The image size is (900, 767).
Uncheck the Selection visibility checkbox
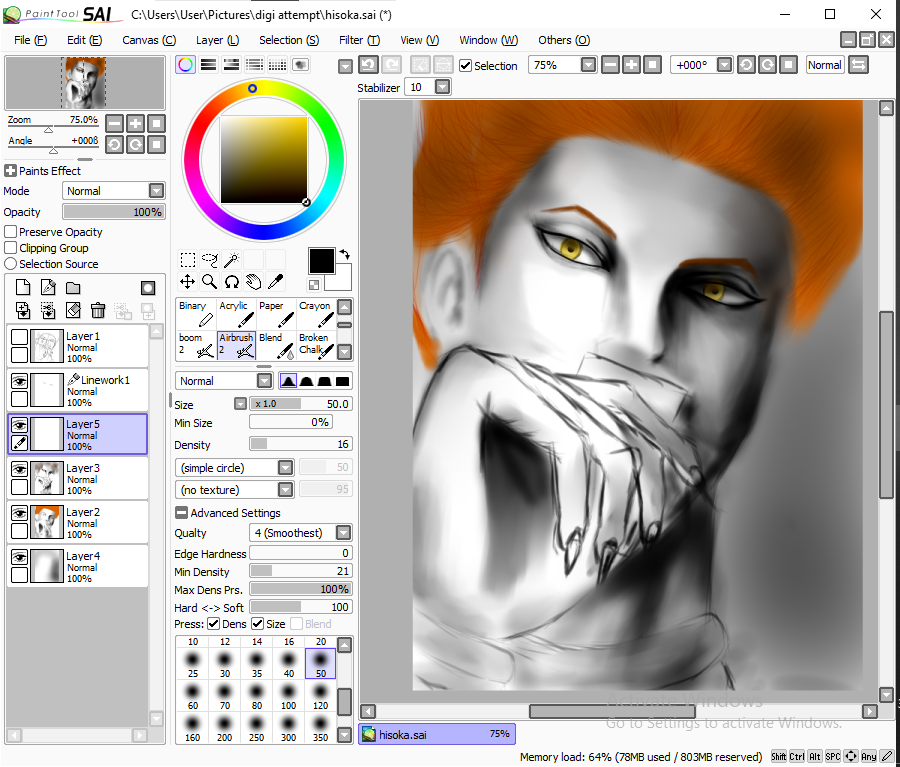[465, 66]
